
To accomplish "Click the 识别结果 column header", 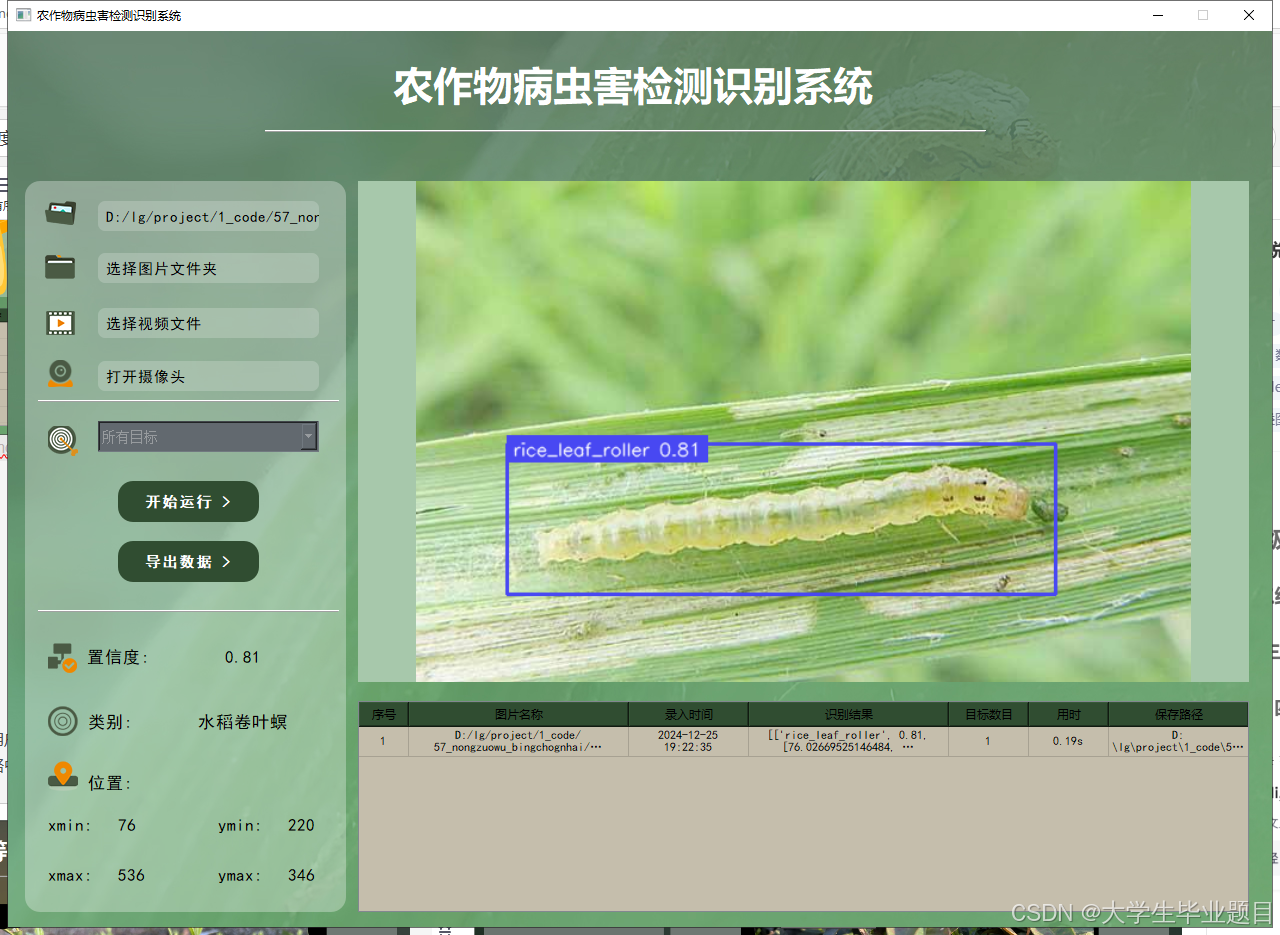I will pos(849,714).
